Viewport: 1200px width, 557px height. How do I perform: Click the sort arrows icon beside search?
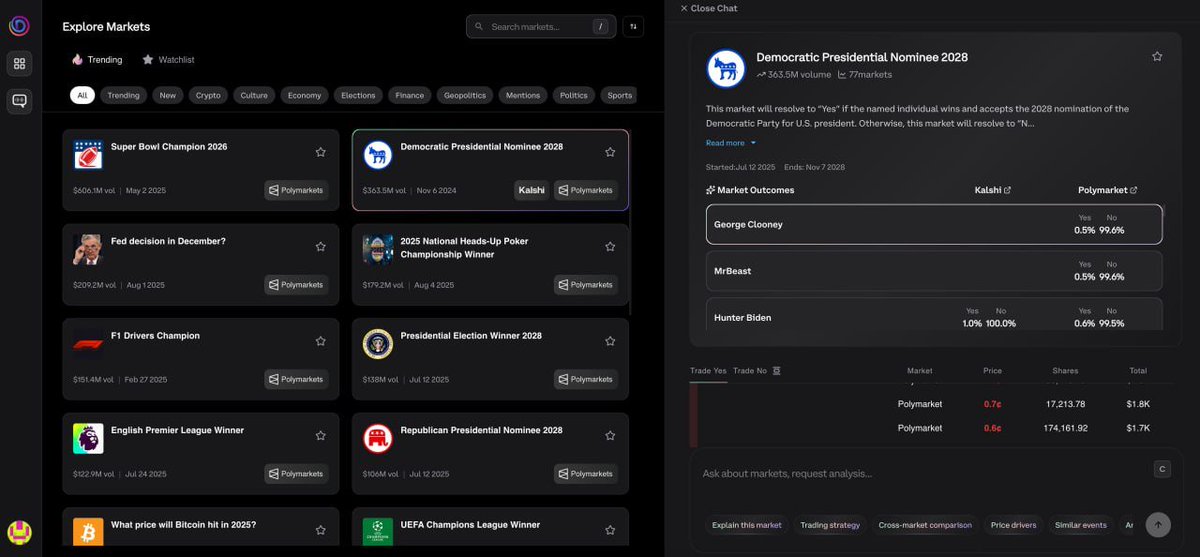pyautogui.click(x=633, y=27)
